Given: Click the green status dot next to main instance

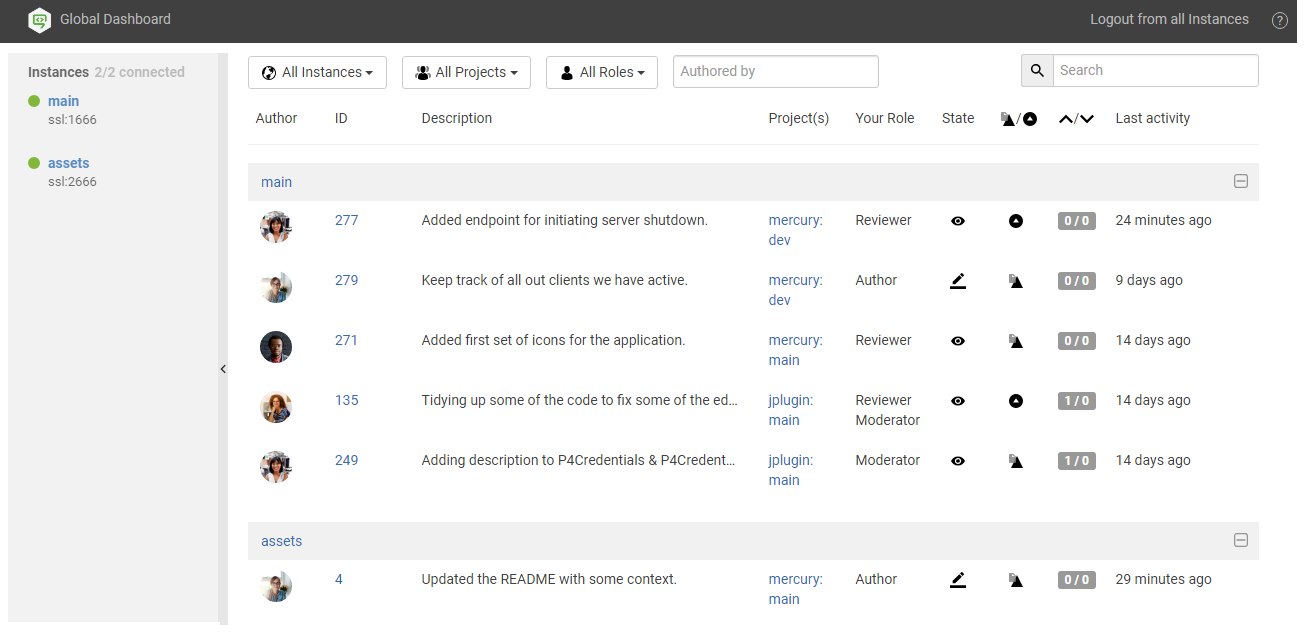Looking at the screenshot, I should point(35,101).
